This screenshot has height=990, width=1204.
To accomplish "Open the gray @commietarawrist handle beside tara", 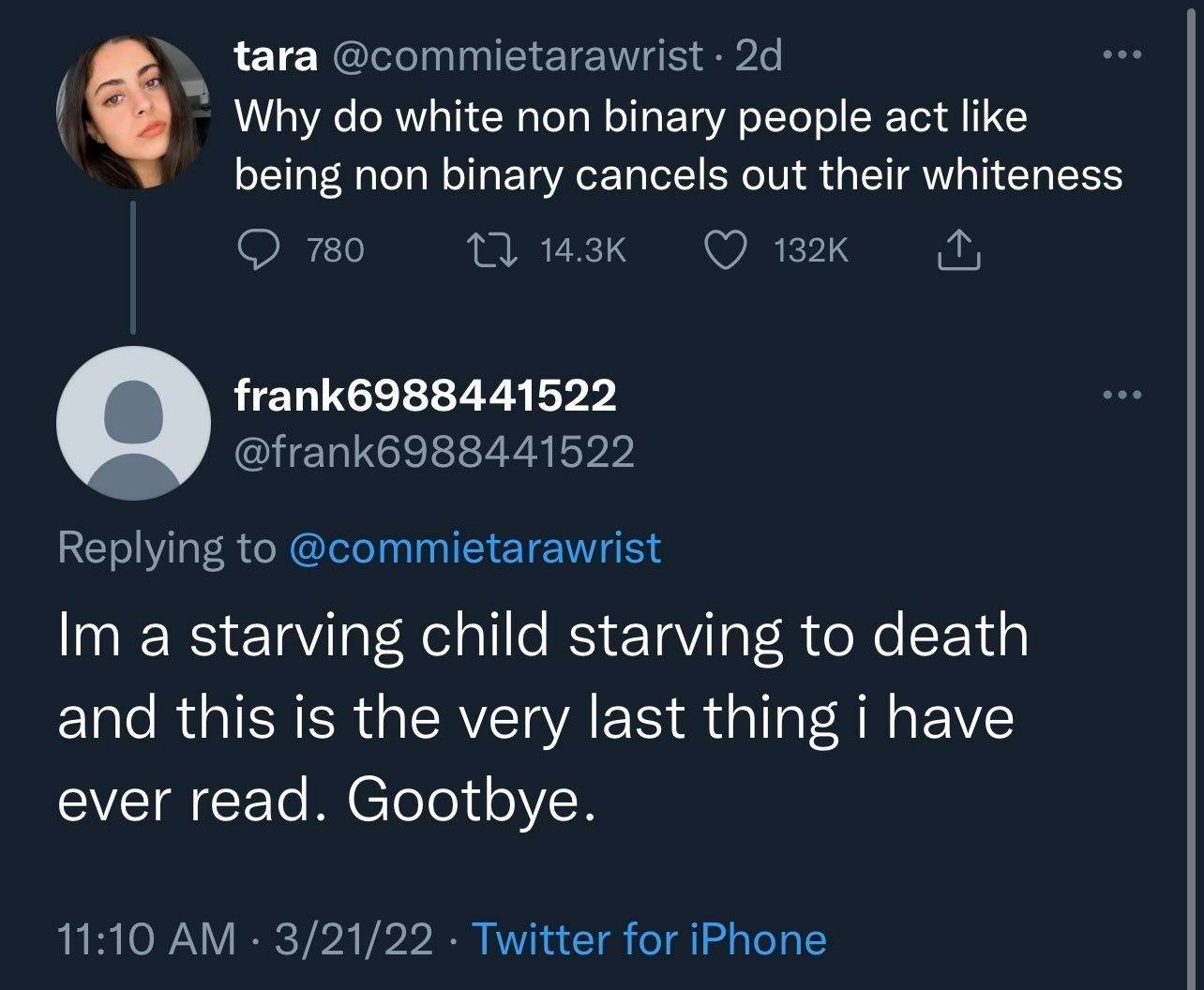I will tap(518, 58).
